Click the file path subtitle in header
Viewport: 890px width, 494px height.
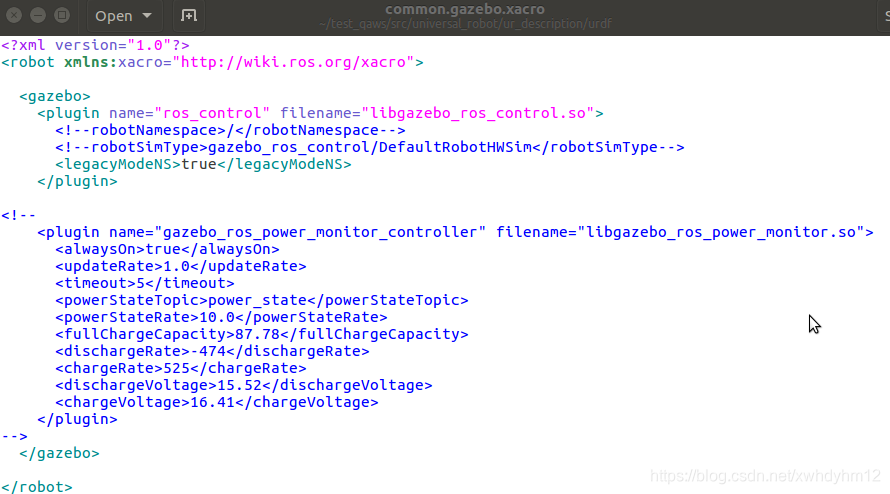pos(465,24)
